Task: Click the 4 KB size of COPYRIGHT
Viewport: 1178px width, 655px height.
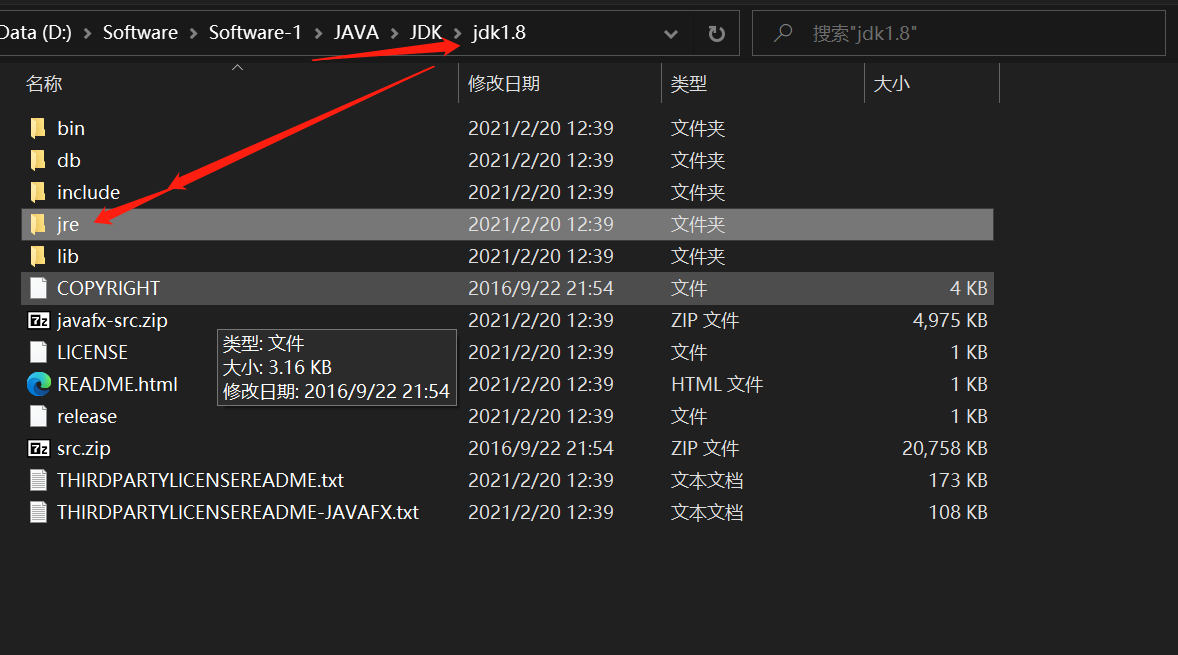Action: point(968,288)
